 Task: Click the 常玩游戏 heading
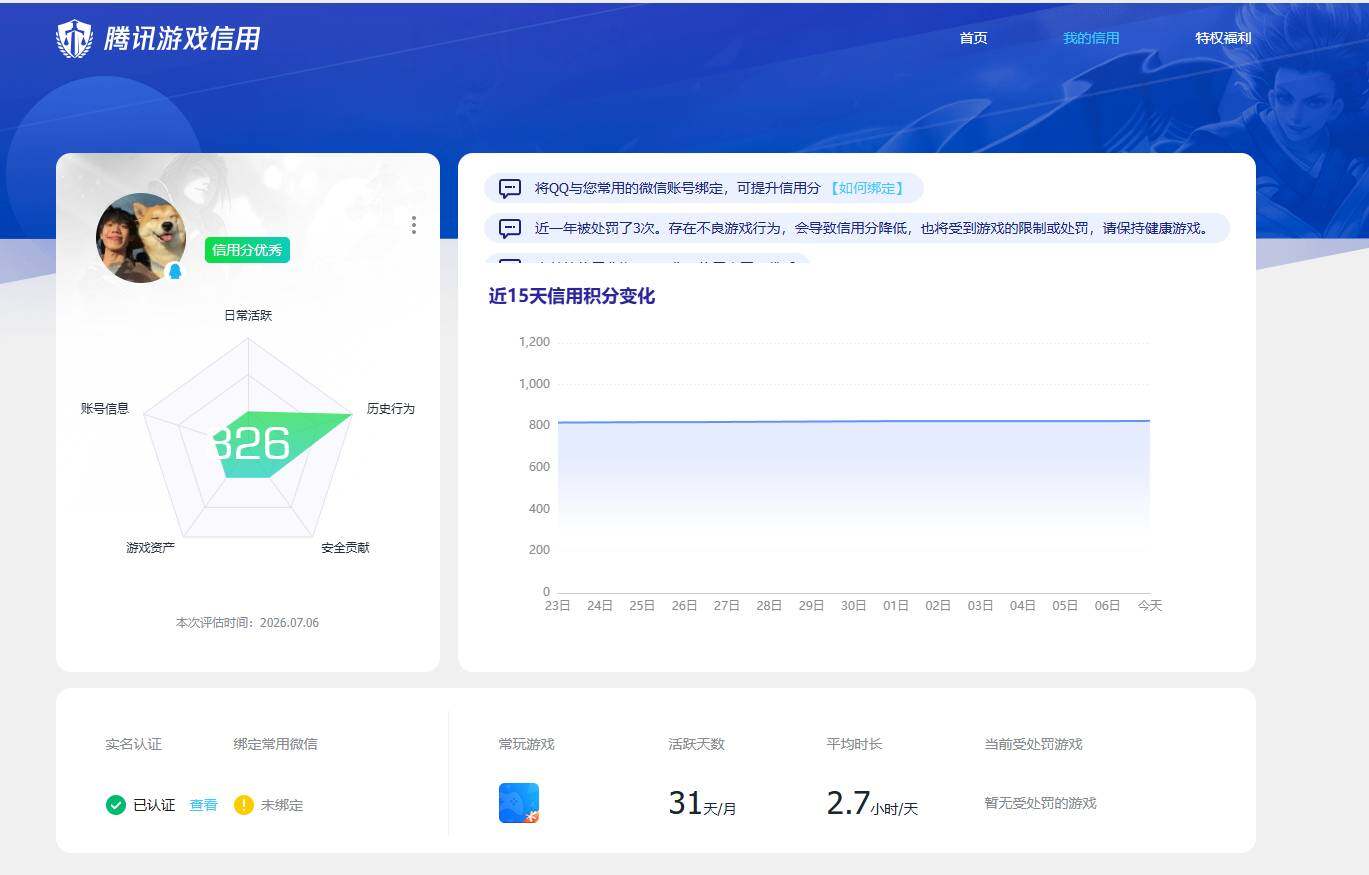526,744
